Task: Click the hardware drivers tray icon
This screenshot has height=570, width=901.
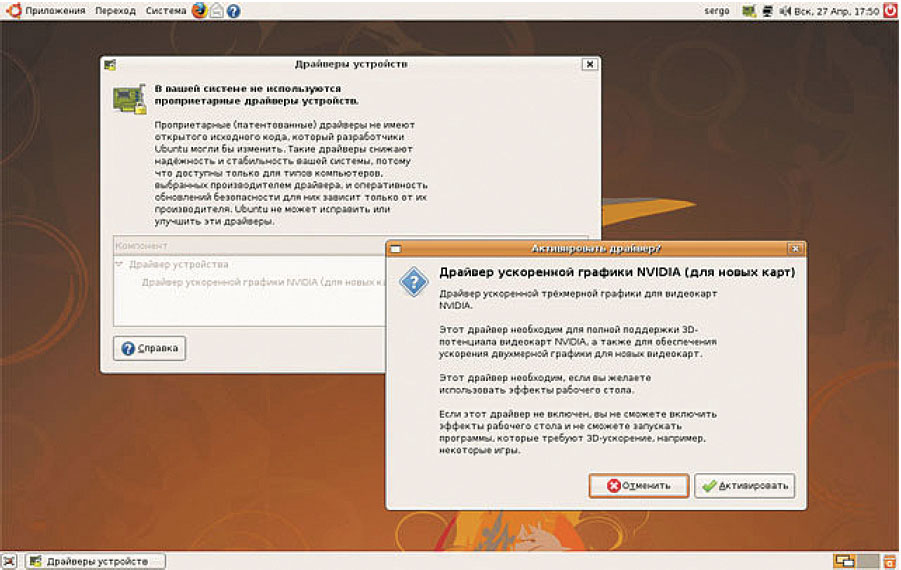Action: 749,11
